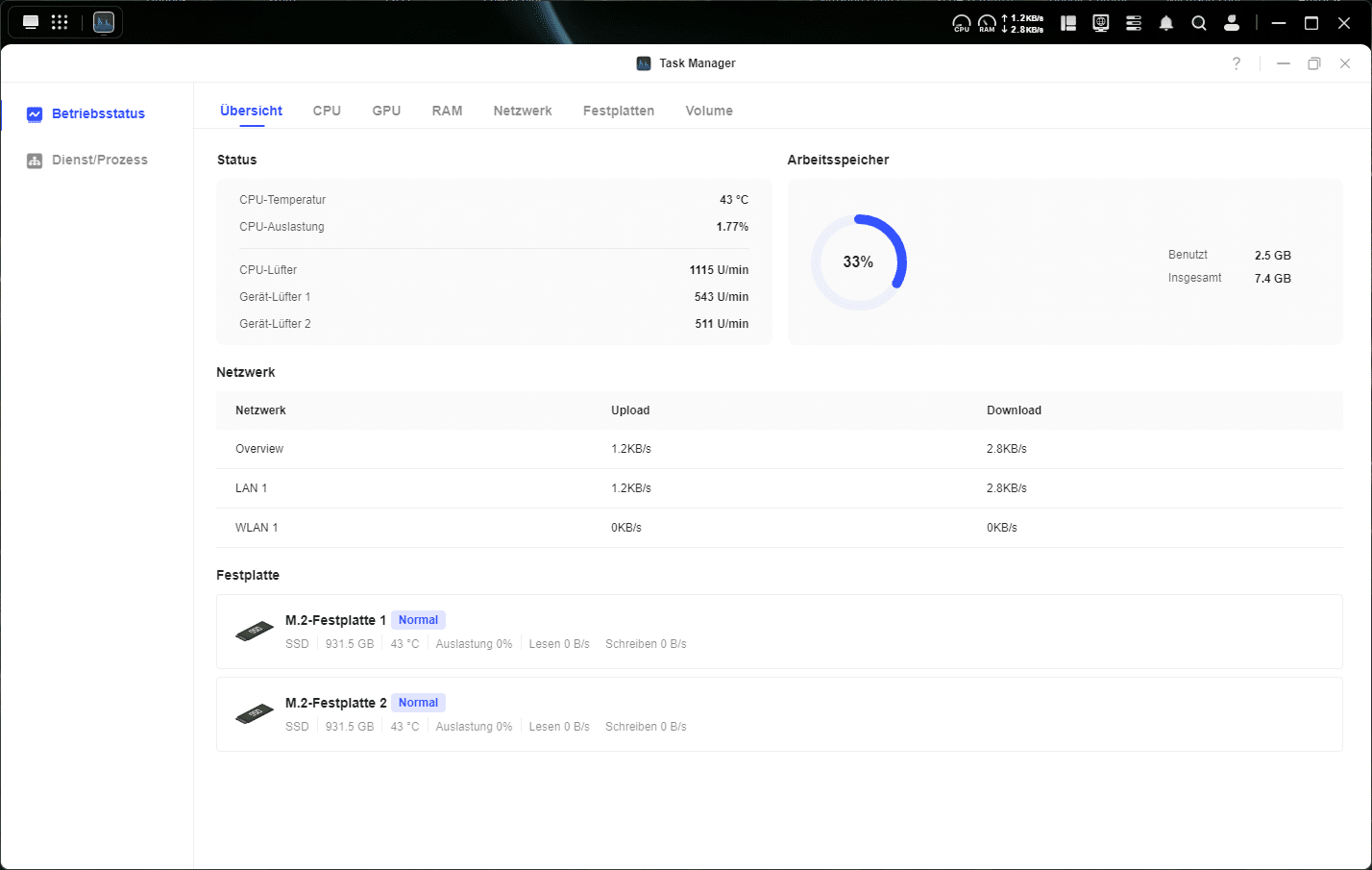Open the user account menu icon
Viewport: 1372px width, 870px height.
point(1232,23)
